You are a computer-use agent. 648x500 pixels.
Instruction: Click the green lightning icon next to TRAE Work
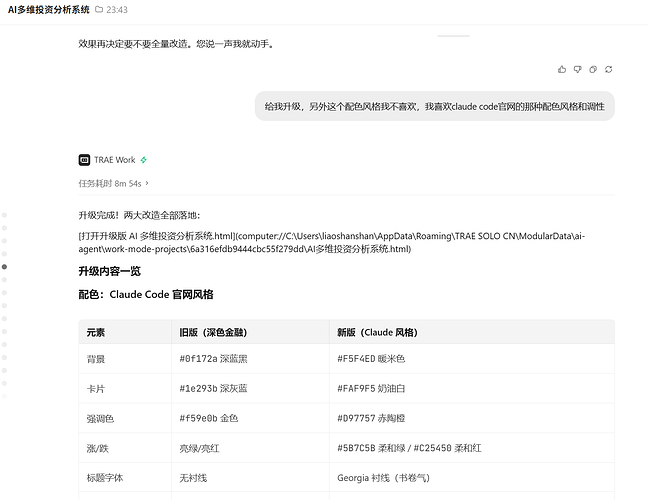143,160
